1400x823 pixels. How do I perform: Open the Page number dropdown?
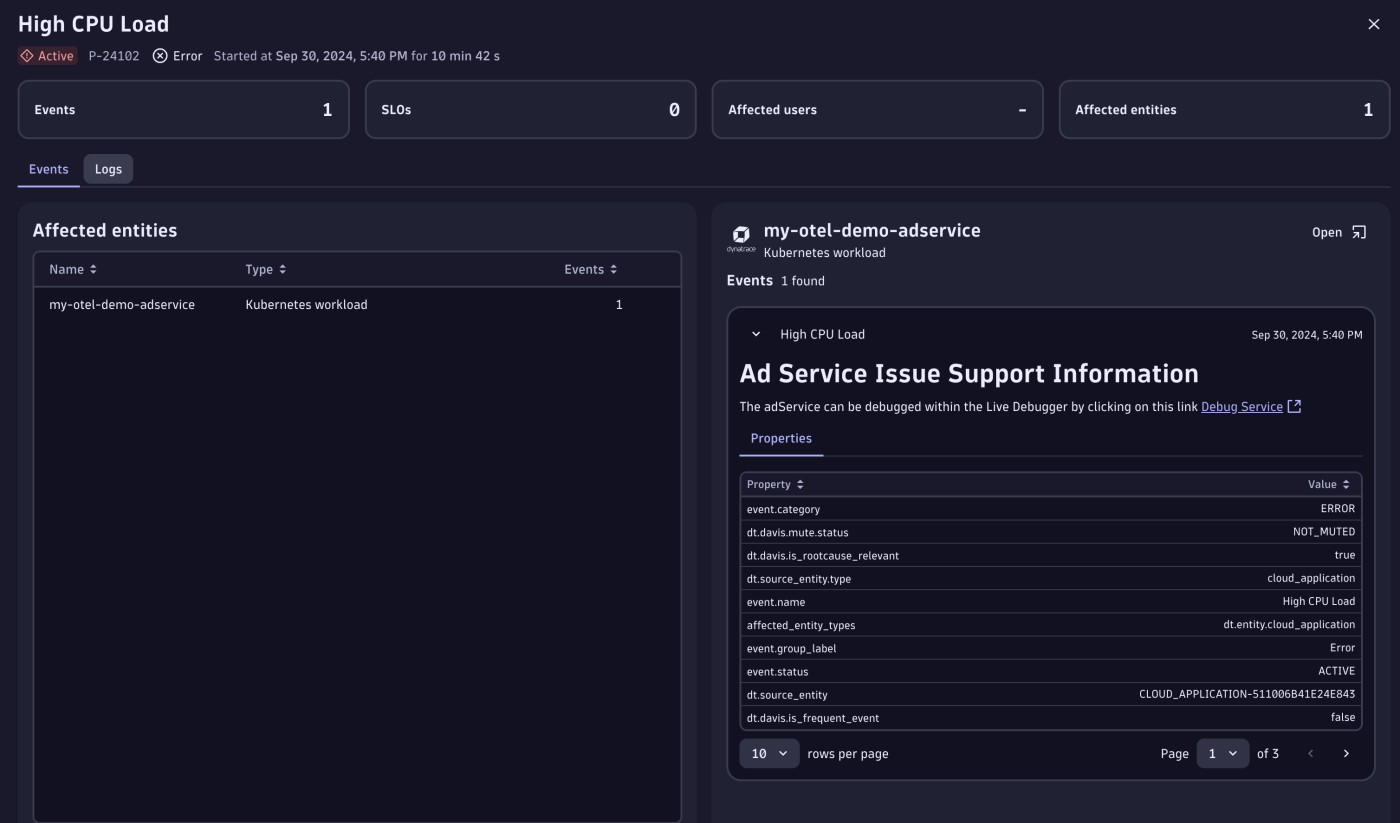point(1222,753)
